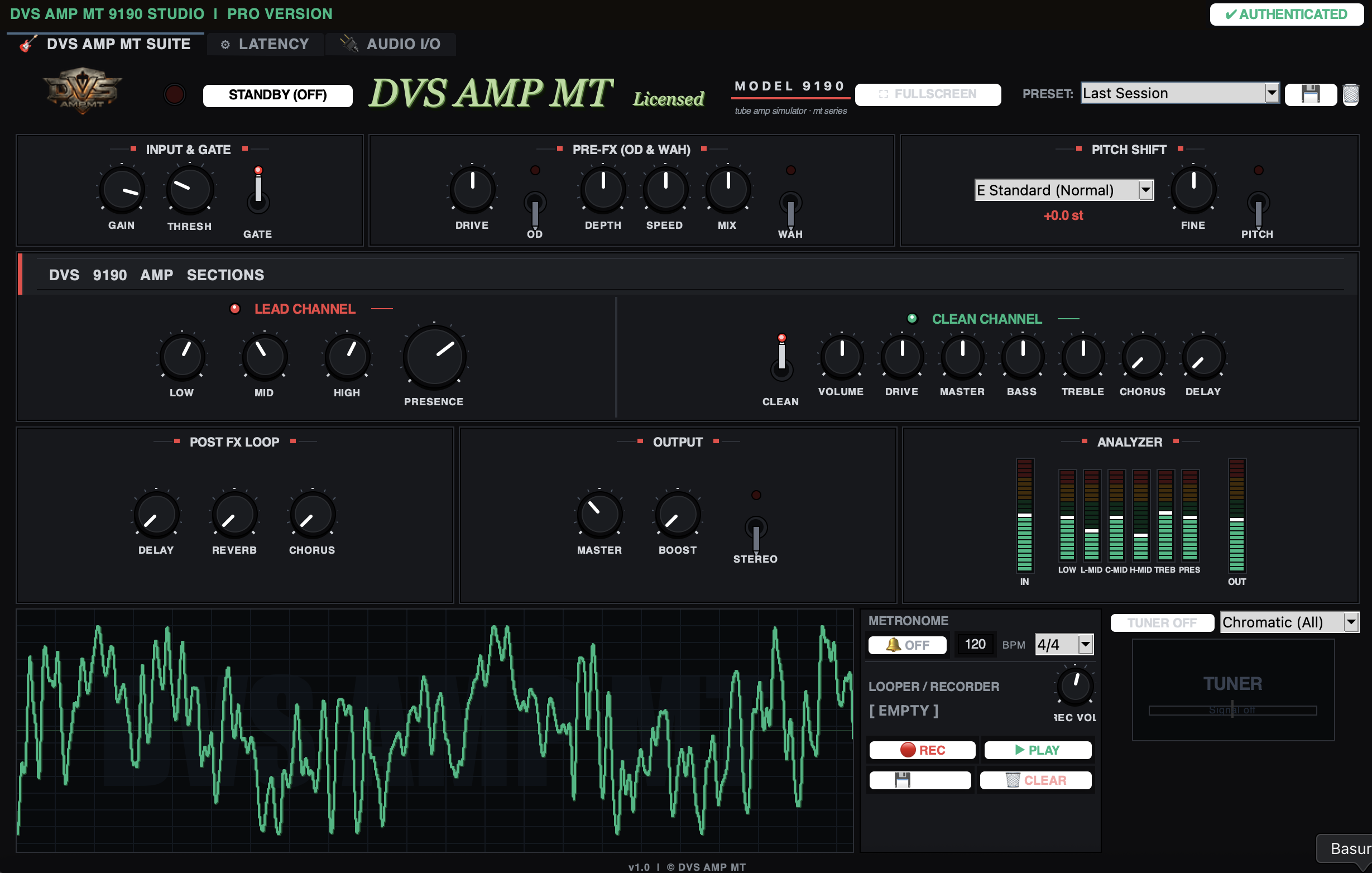Toggle the Stereo output switch
The height and width of the screenshot is (873, 1372).
[756, 535]
